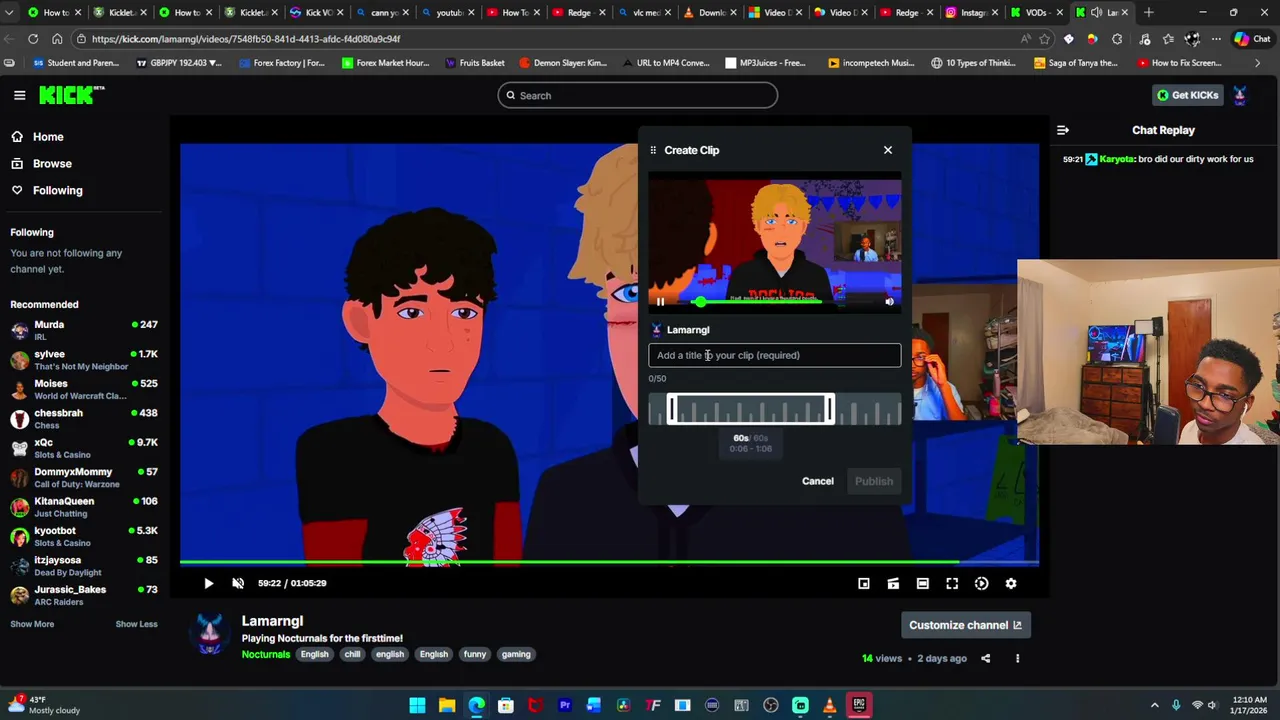Screen dimensions: 1280x720
Task: Cancel the clip creation
Action: click(817, 481)
